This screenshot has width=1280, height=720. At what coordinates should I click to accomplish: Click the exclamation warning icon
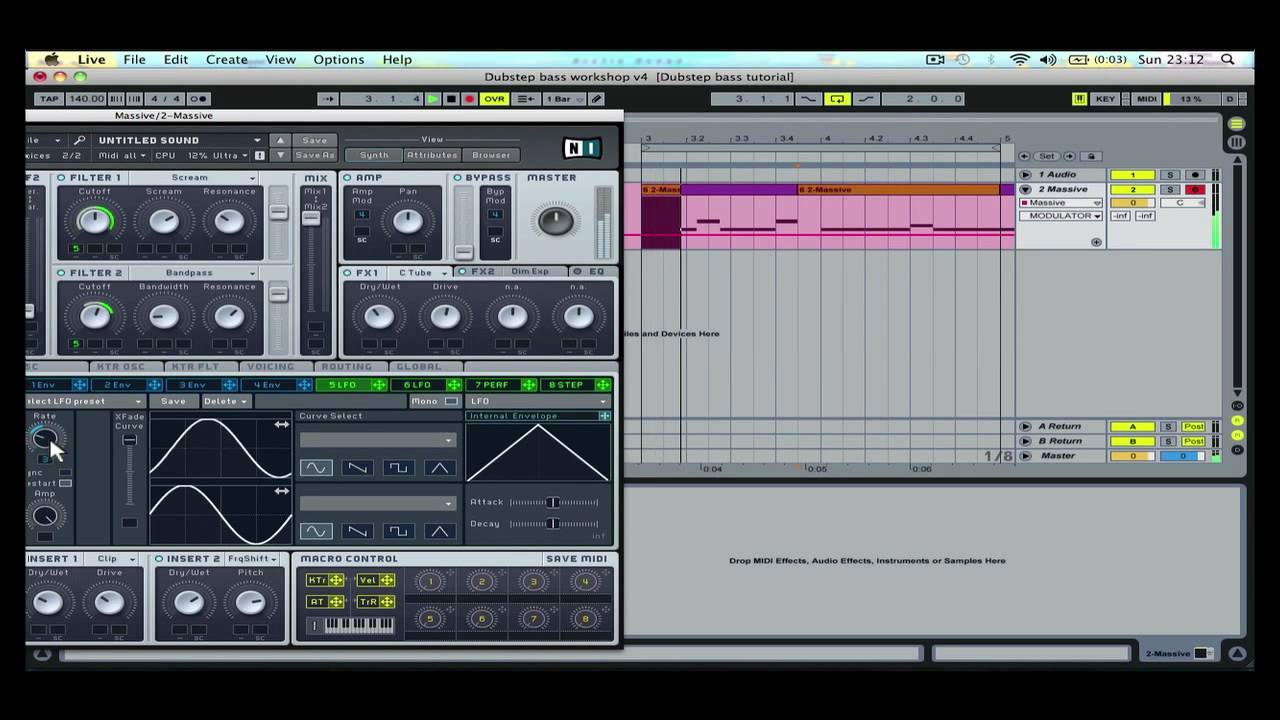(260, 155)
